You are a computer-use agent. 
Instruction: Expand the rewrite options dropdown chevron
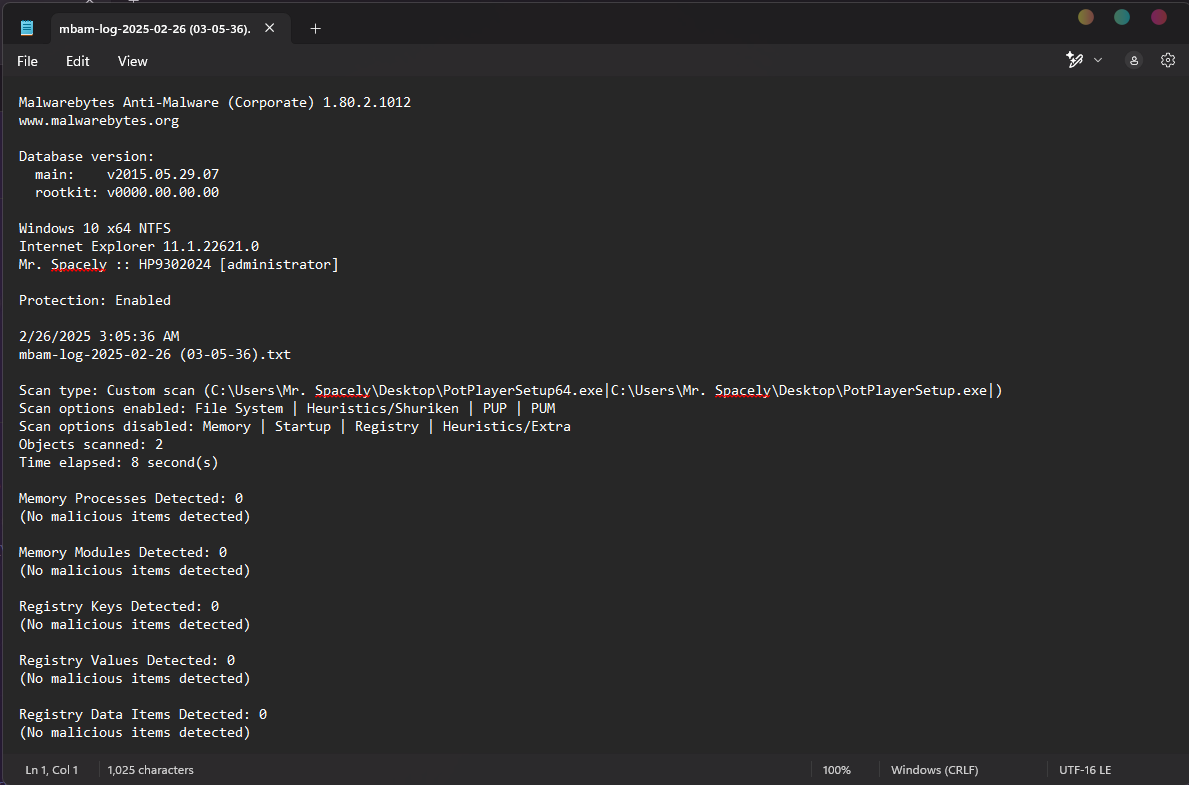tap(1098, 60)
